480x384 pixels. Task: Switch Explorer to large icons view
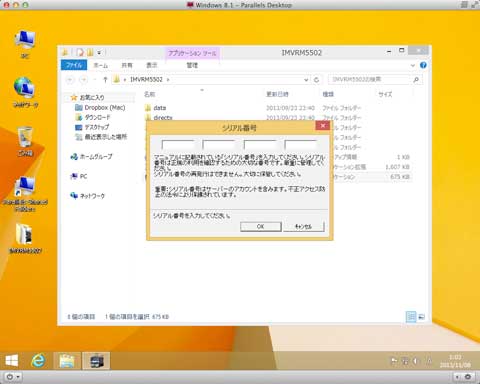[x=421, y=317]
